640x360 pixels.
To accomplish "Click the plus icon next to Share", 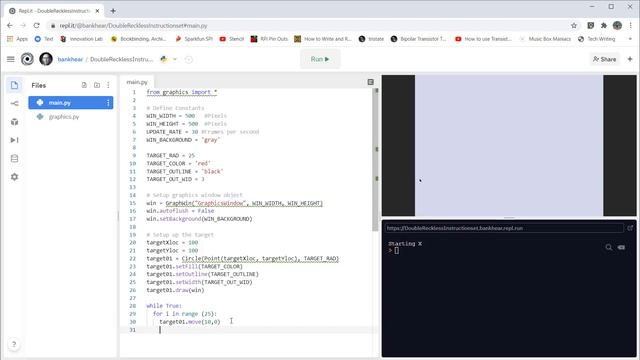I will [x=630, y=59].
